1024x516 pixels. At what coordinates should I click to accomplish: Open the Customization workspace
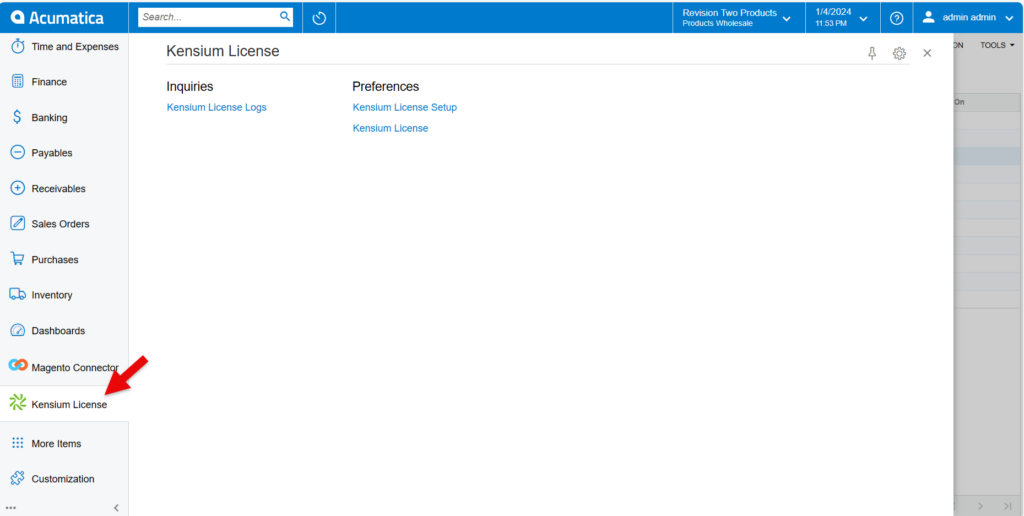click(64, 479)
